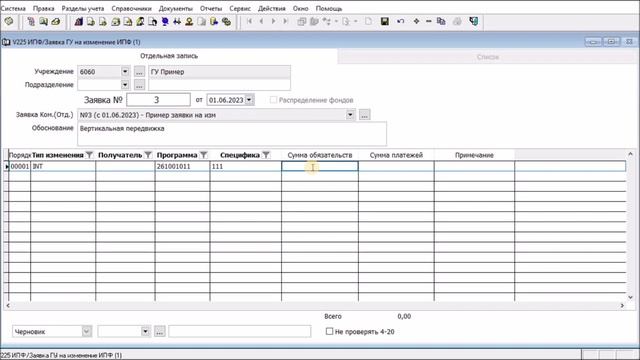This screenshot has height=360, width=640.
Task: Click the Примечание cell in row 00001
Action: [474, 166]
